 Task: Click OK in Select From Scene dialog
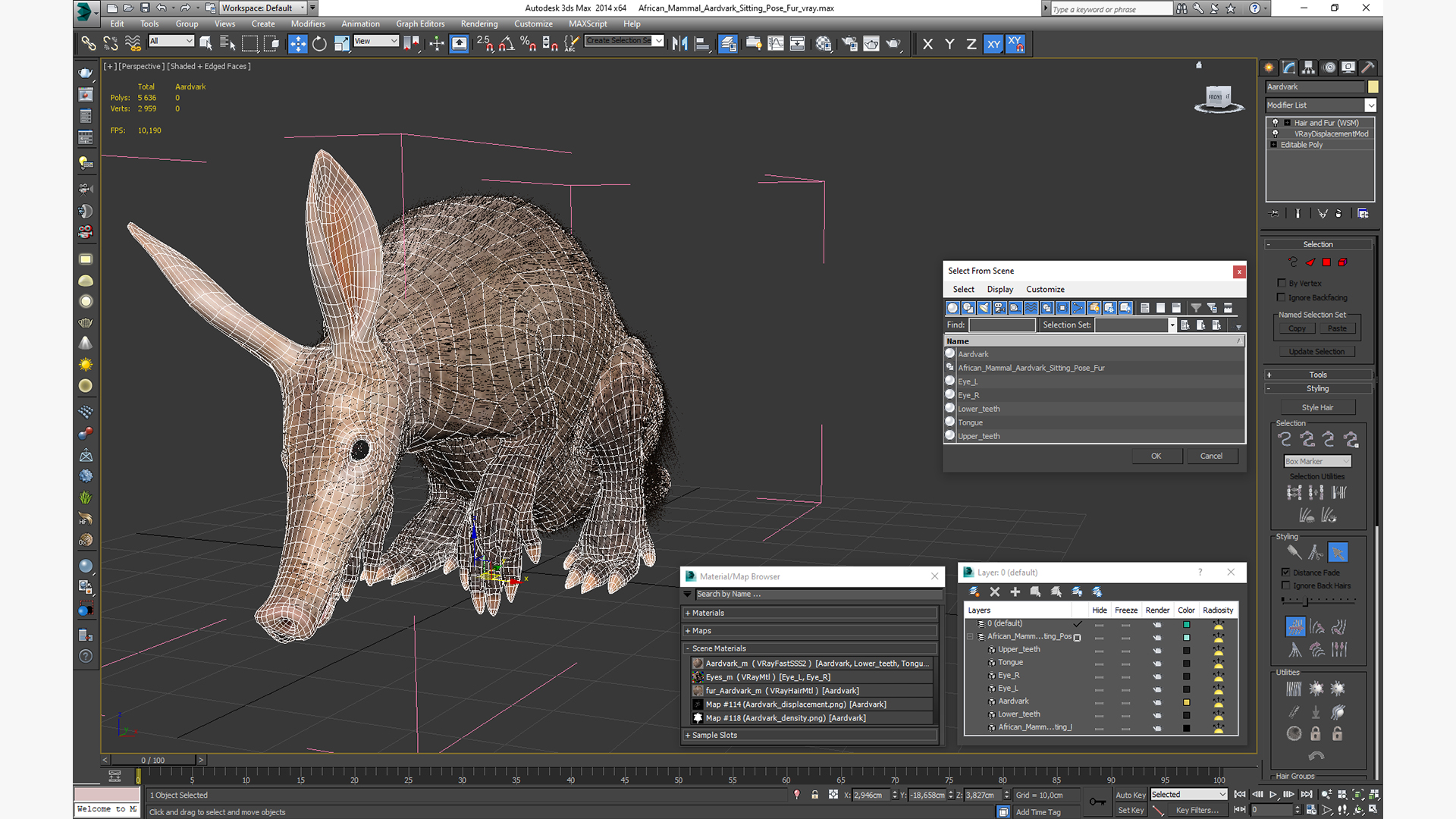pos(1156,456)
